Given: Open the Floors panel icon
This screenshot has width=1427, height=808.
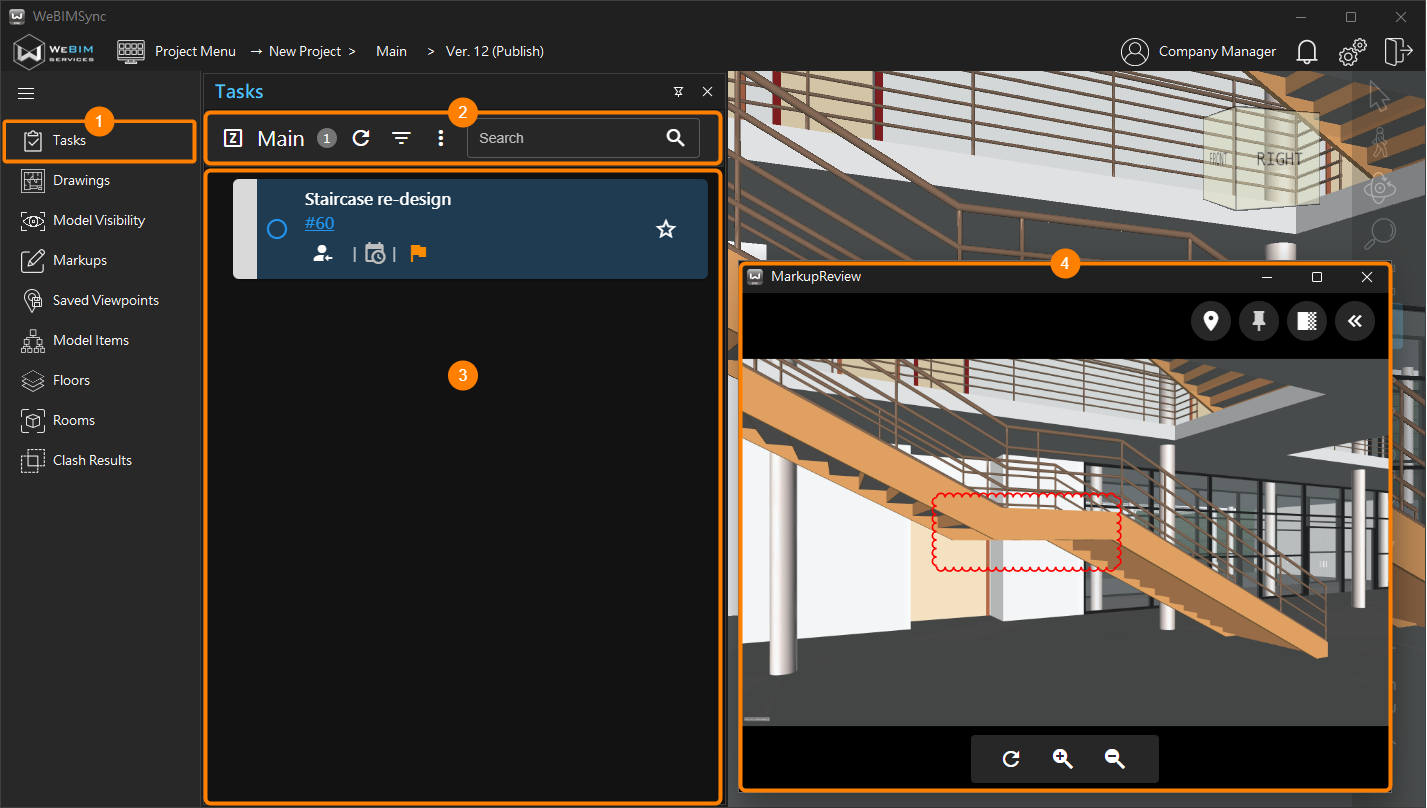Looking at the screenshot, I should [33, 380].
